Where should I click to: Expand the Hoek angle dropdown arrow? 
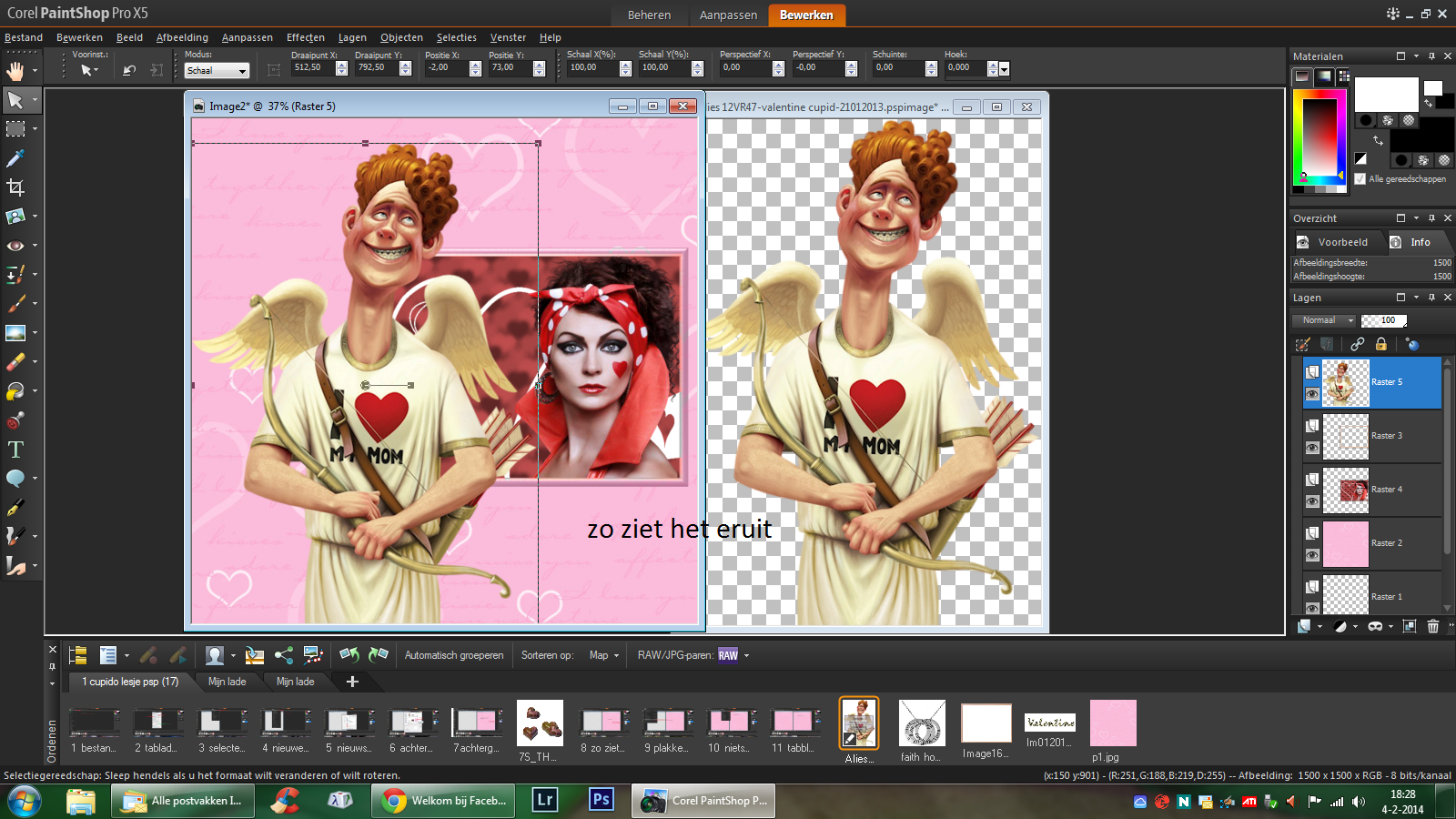[1005, 69]
